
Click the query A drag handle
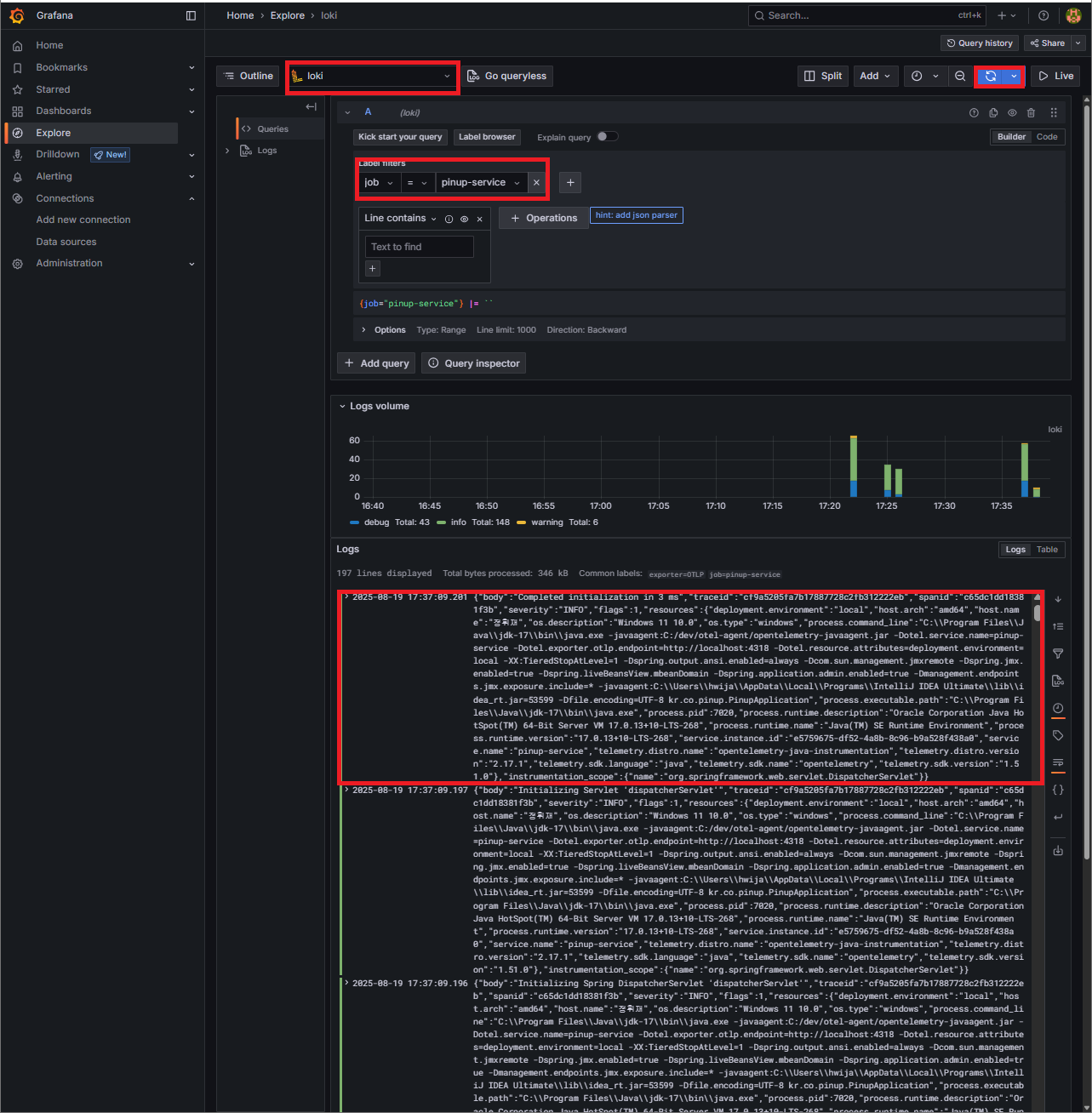pos(1054,112)
